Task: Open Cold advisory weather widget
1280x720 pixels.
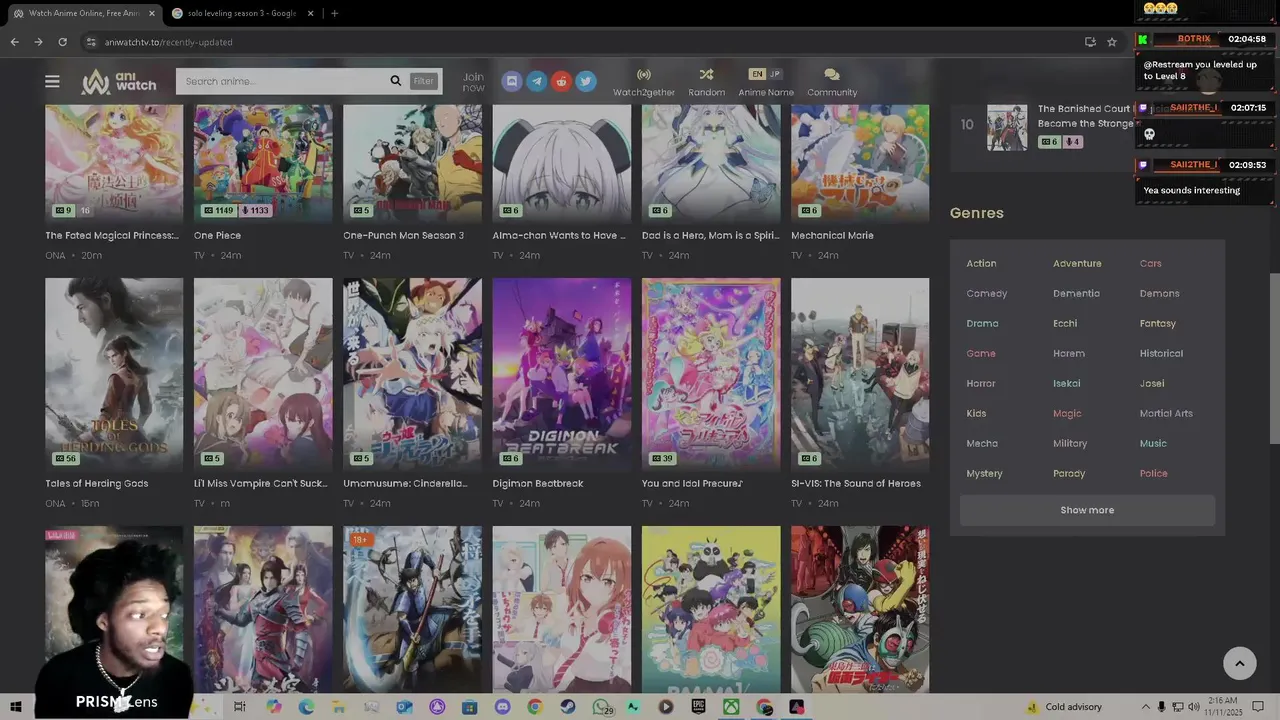Action: 1064,707
